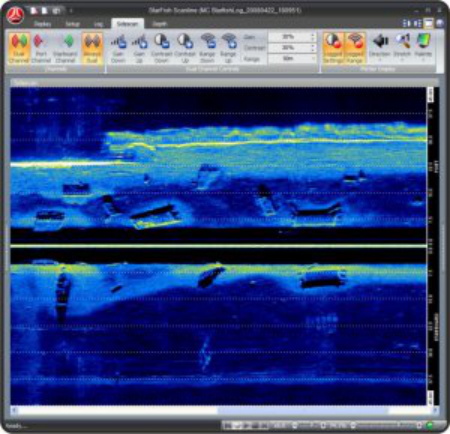This screenshot has width=450, height=434.
Task: Switch to Starboard Channel display
Action: (65, 48)
